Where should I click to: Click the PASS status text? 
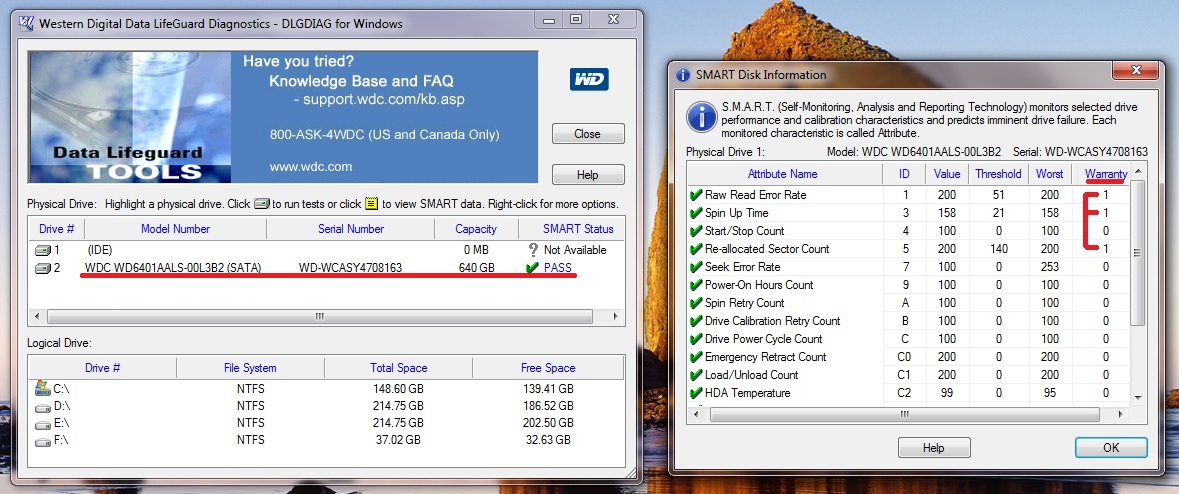(559, 268)
